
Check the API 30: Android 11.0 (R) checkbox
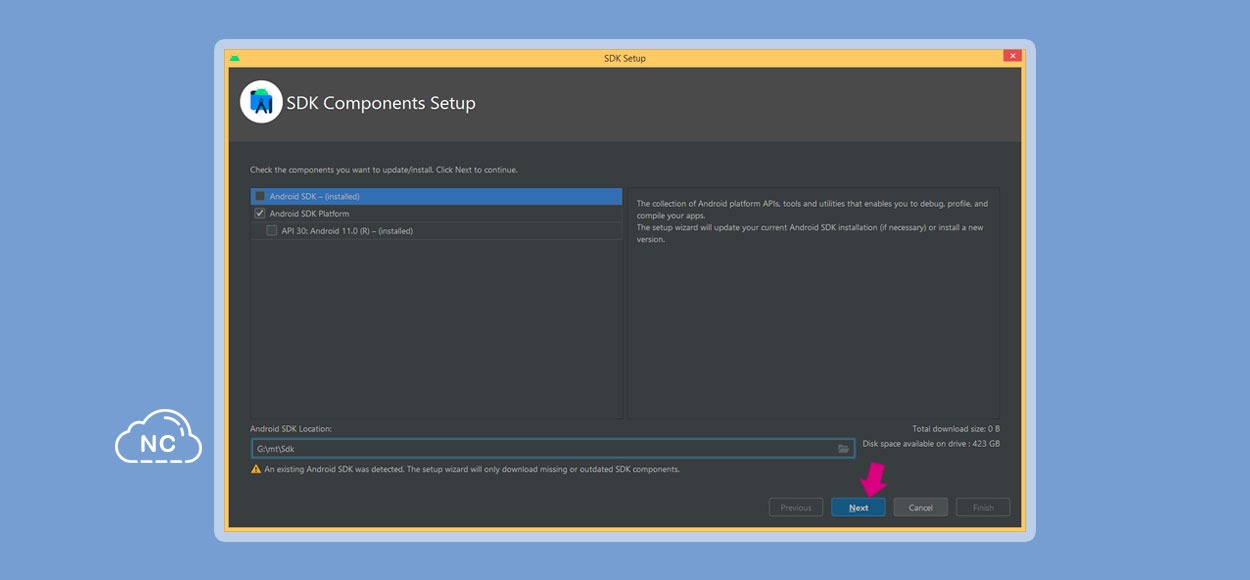(272, 231)
